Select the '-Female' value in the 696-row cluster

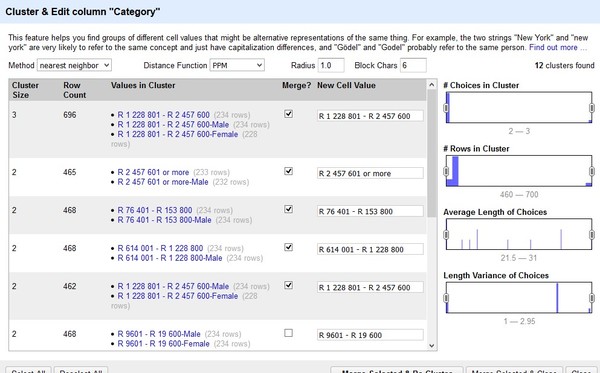coord(178,134)
